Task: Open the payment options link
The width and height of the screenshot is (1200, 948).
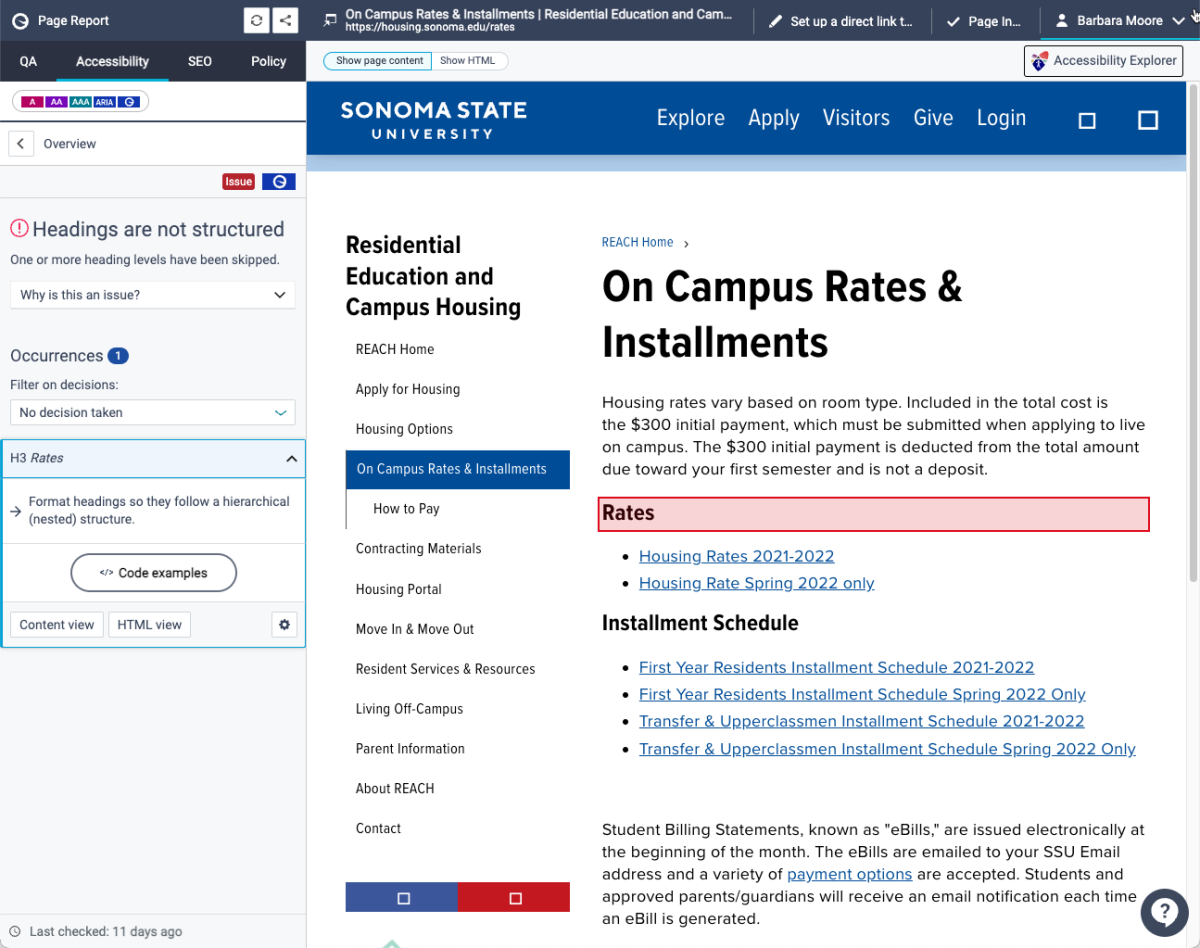Action: point(849,874)
